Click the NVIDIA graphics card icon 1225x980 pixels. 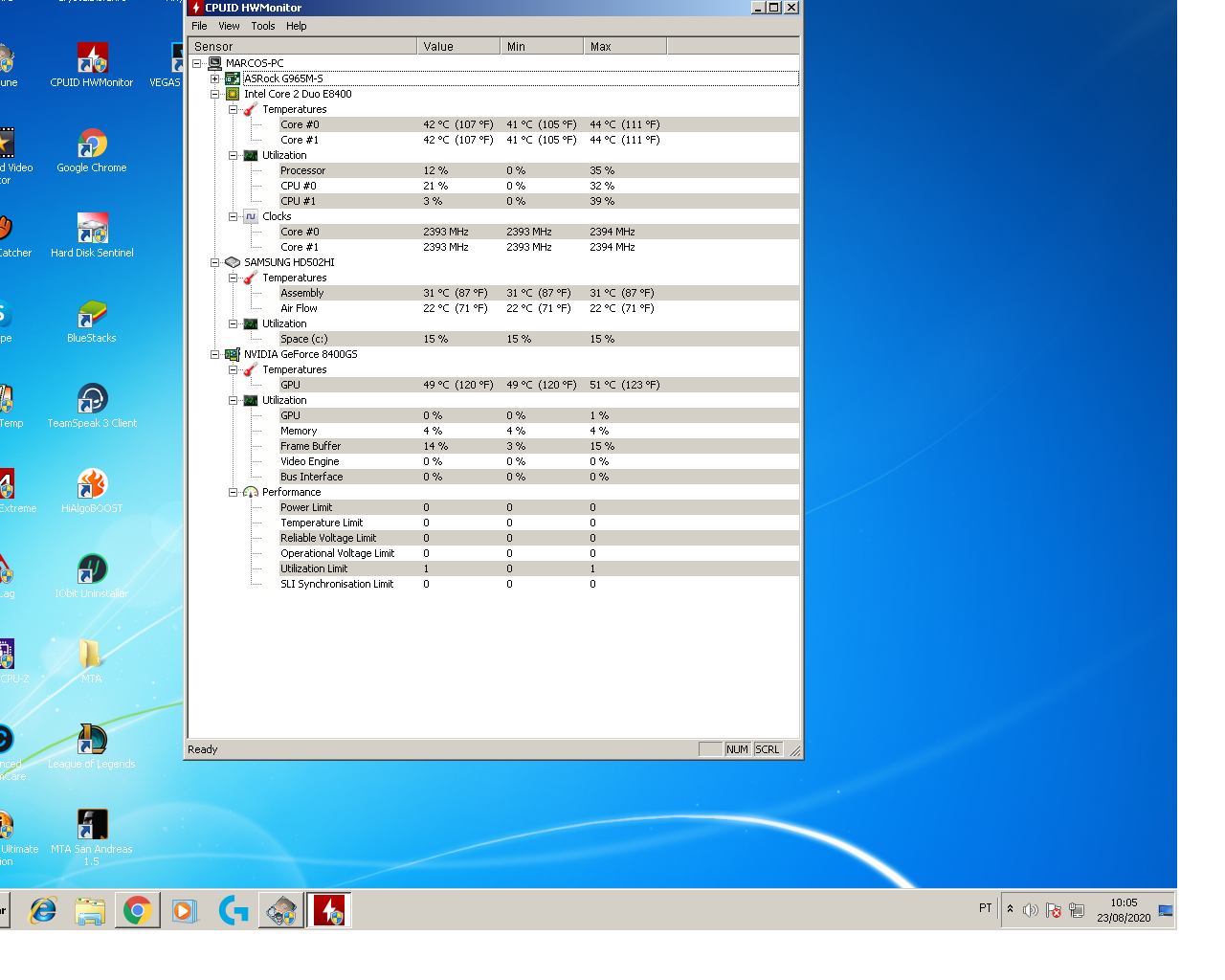click(233, 354)
